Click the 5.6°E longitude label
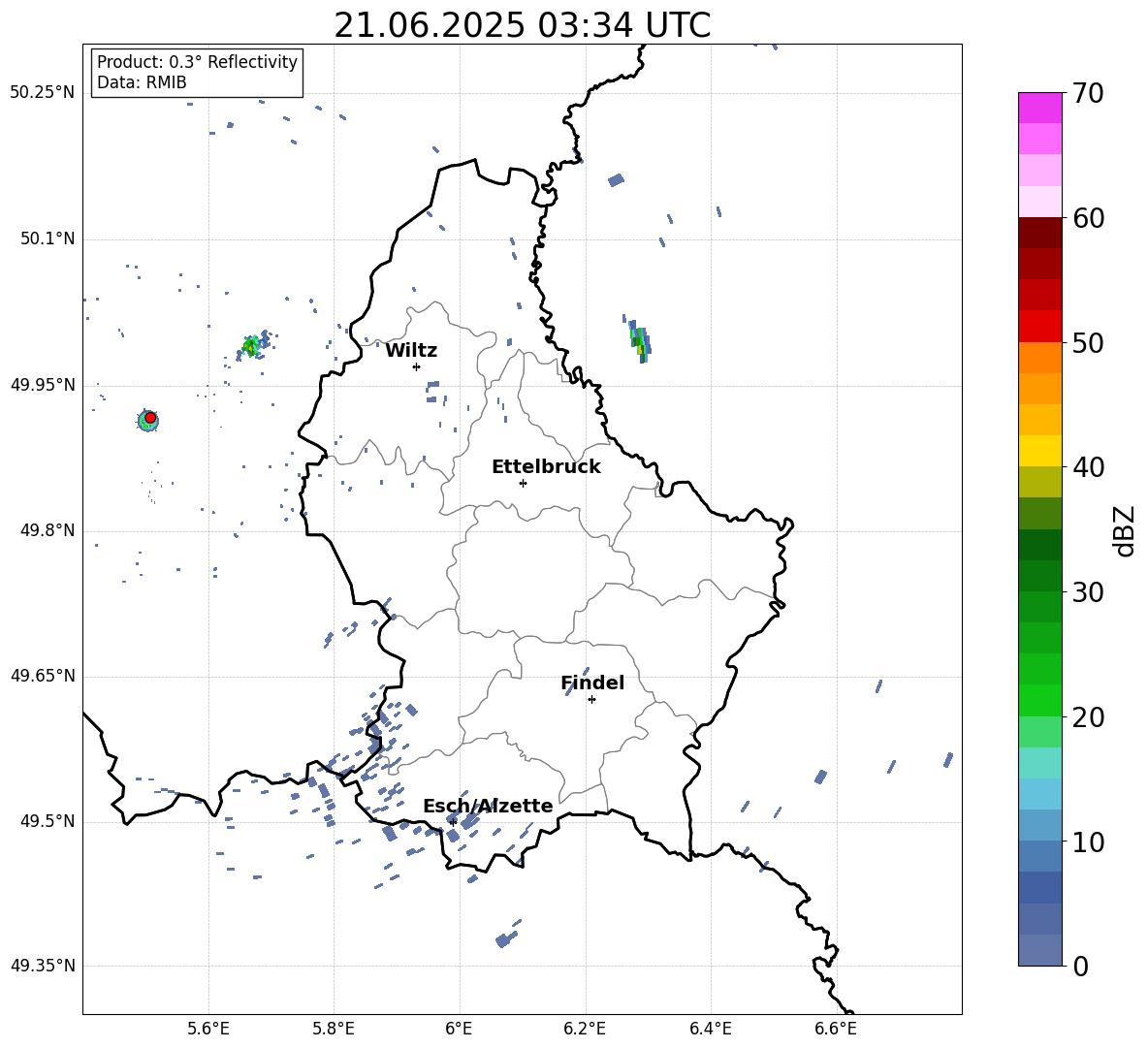1148x1048 pixels. coord(208,1029)
